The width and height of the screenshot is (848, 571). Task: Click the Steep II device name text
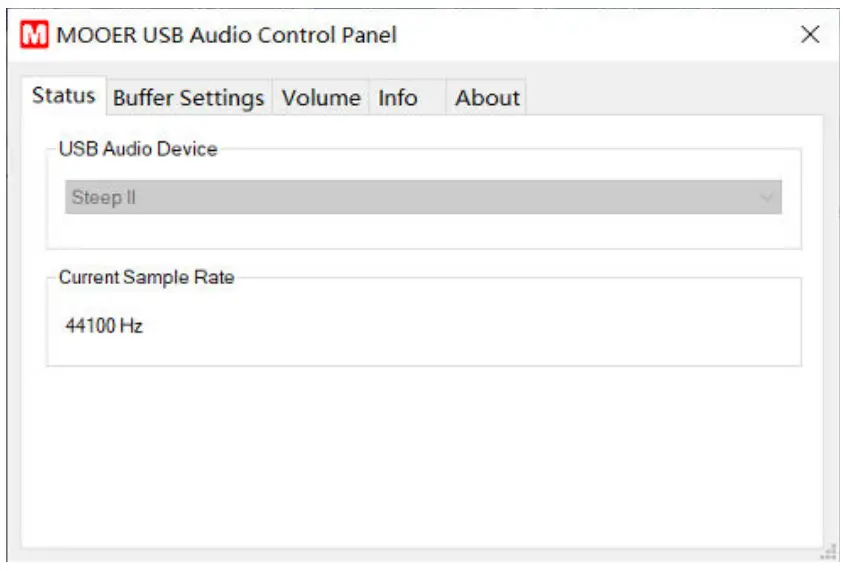click(103, 198)
